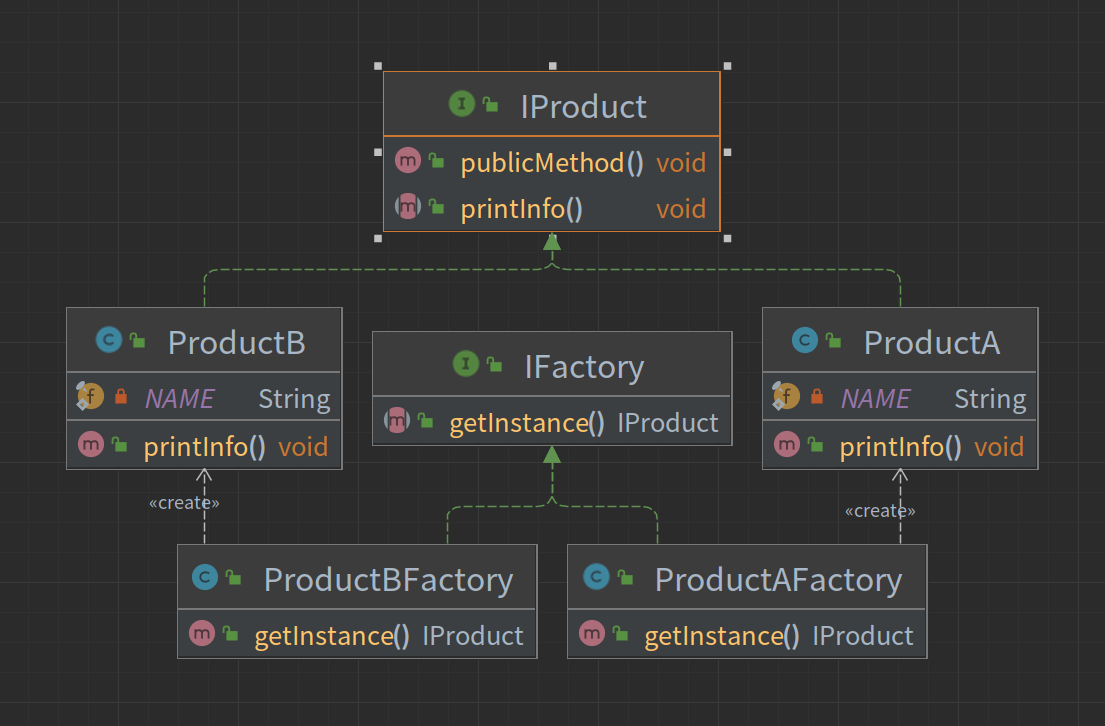This screenshot has height=726, width=1105.
Task: Click ProductA's private lock icon on NAME
Action: click(x=816, y=398)
